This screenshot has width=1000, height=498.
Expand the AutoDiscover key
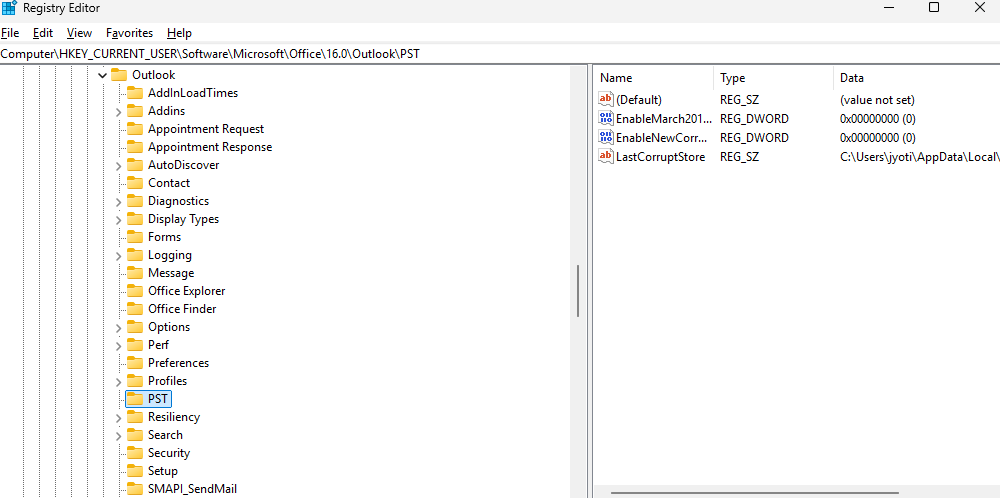tap(119, 166)
